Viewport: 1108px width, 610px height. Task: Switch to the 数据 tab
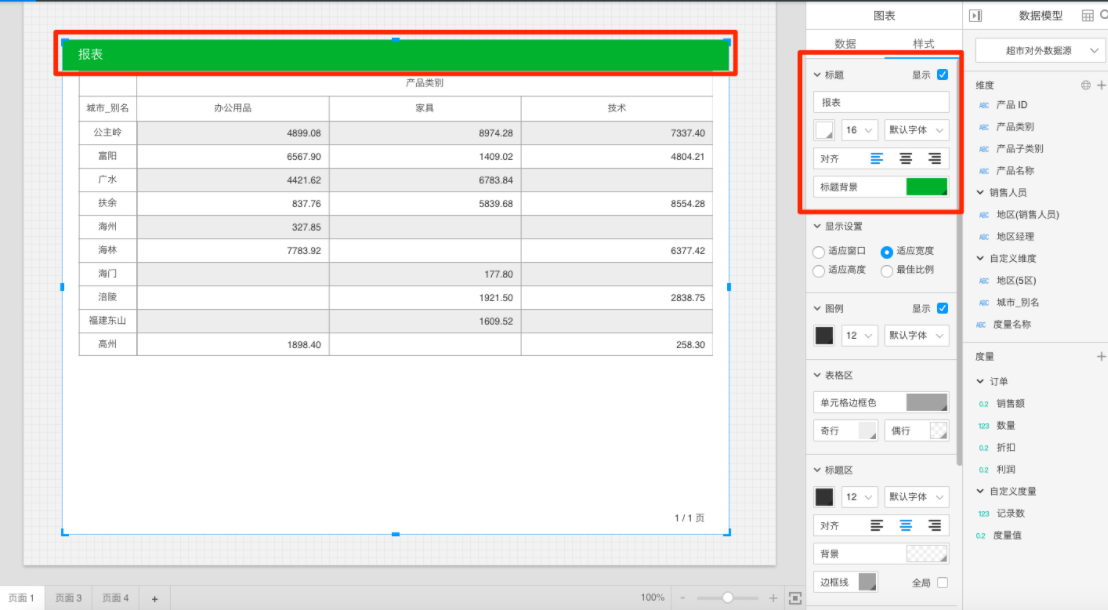(845, 44)
